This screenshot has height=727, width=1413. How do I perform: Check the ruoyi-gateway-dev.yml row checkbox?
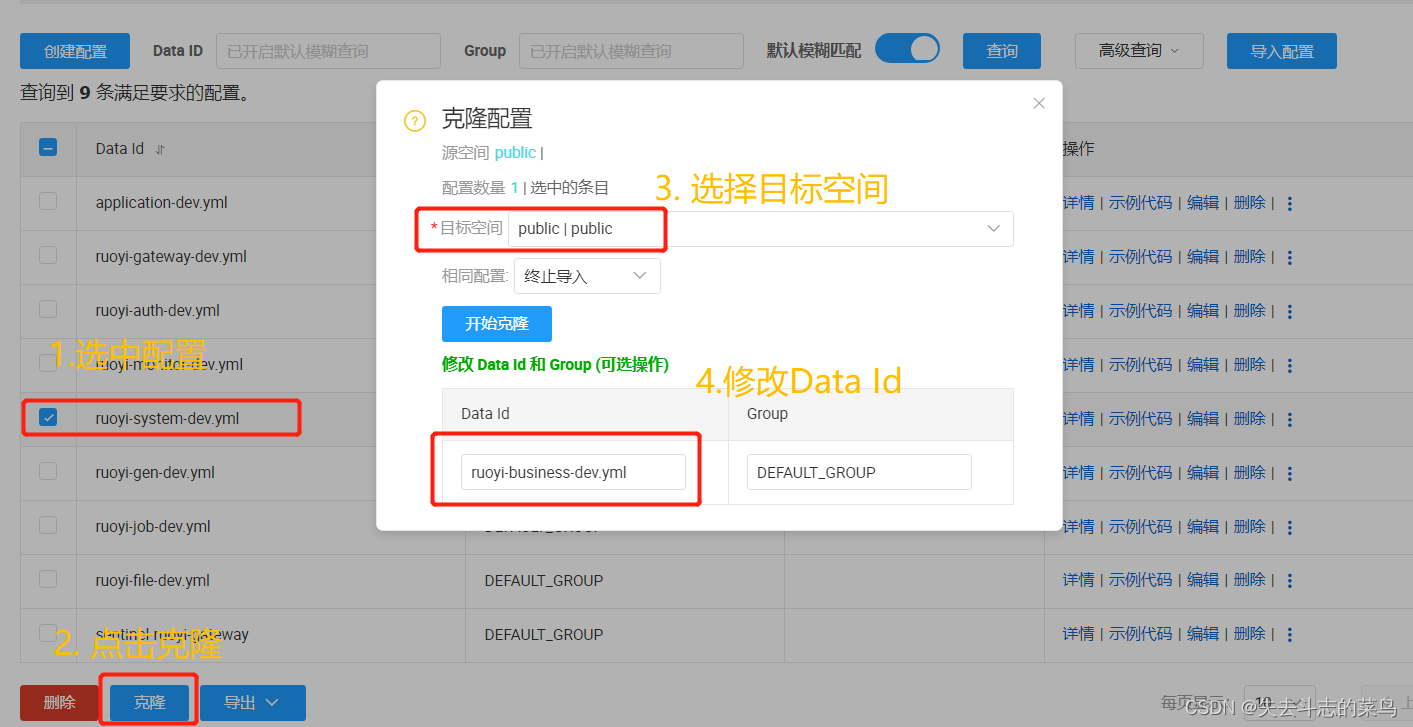48,256
